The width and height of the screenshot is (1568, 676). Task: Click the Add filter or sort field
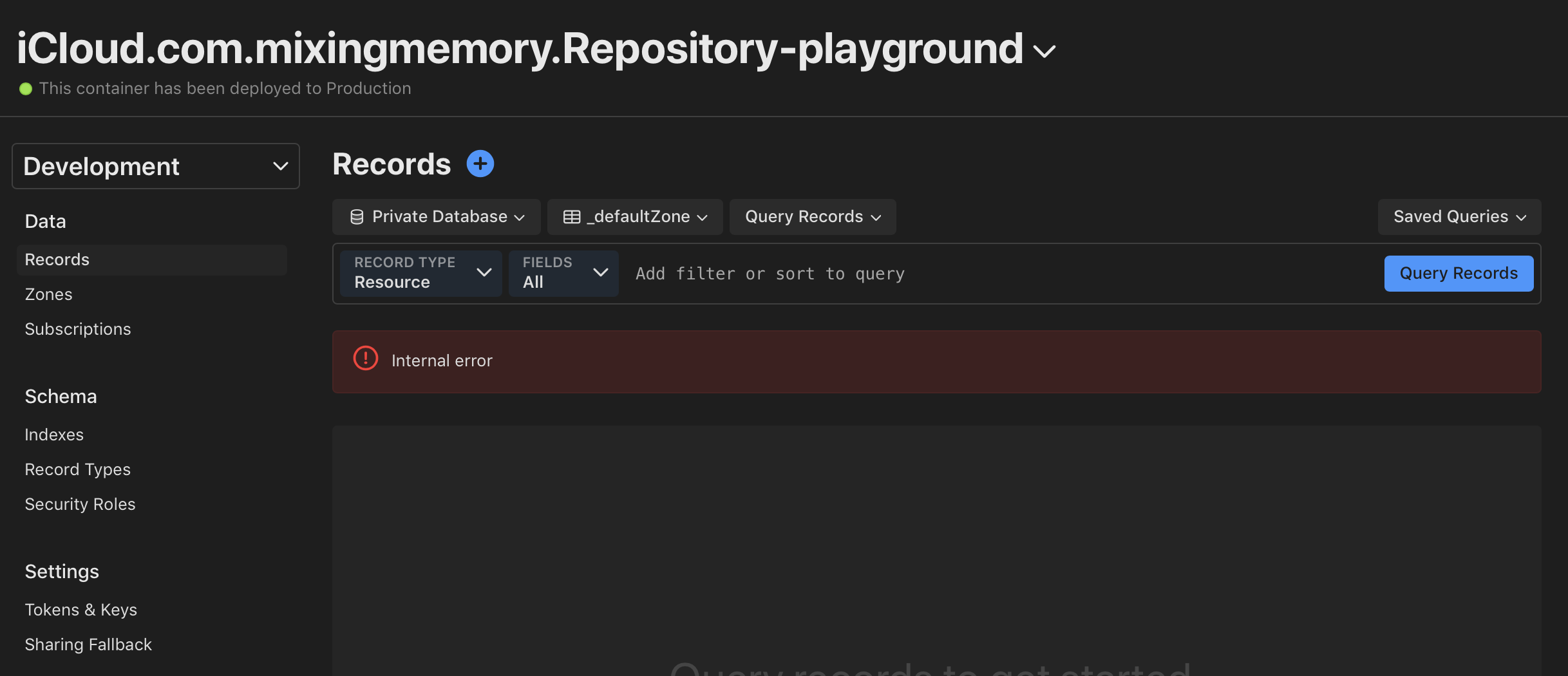click(x=1005, y=274)
